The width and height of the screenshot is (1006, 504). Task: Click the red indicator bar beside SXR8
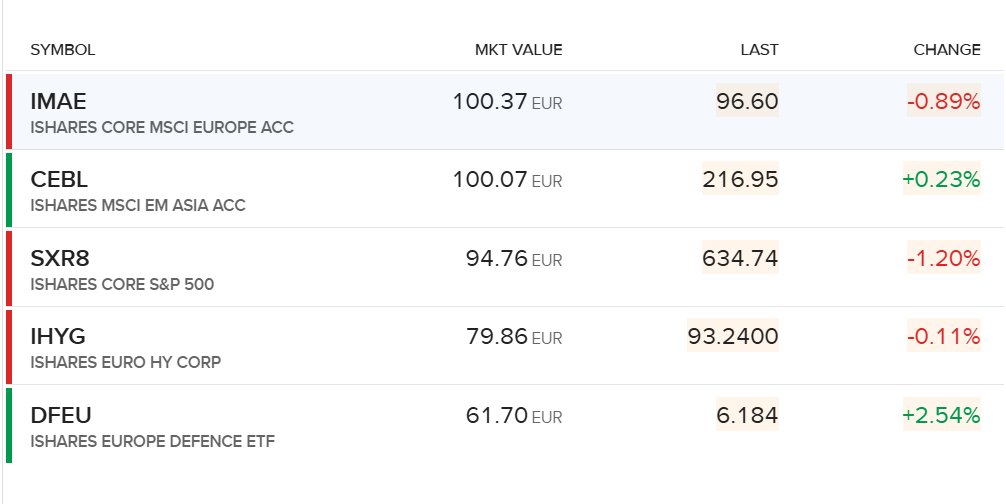(x=9, y=267)
